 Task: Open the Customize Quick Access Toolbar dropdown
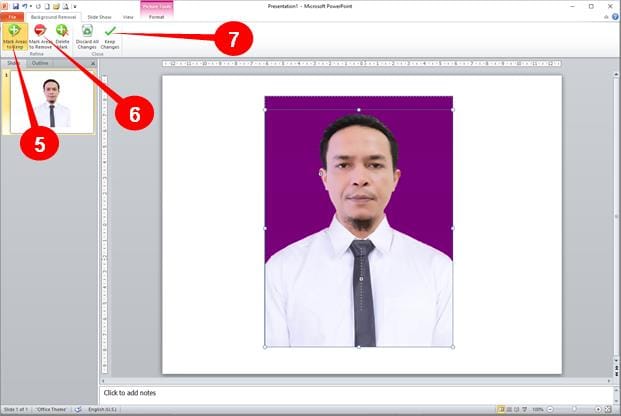[x=75, y=6]
